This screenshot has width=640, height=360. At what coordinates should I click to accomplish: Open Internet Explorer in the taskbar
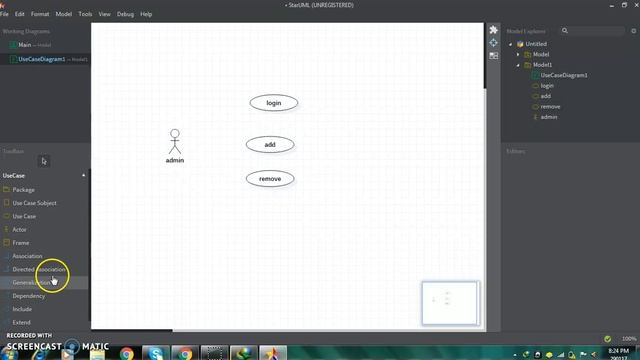(40, 354)
